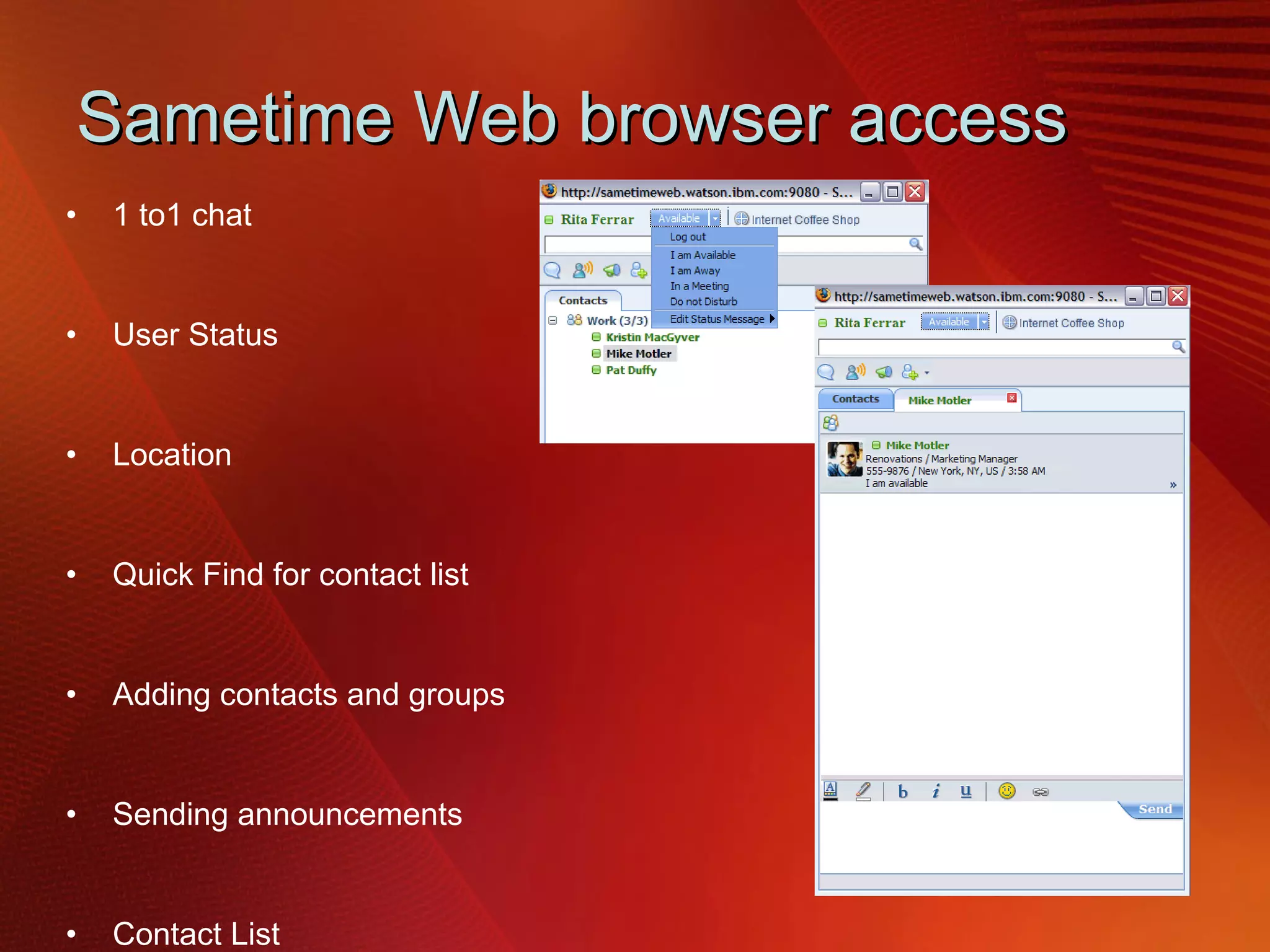Click the Internet Coffee Shop location in the back window
1270x952 pixels.
tap(797, 219)
